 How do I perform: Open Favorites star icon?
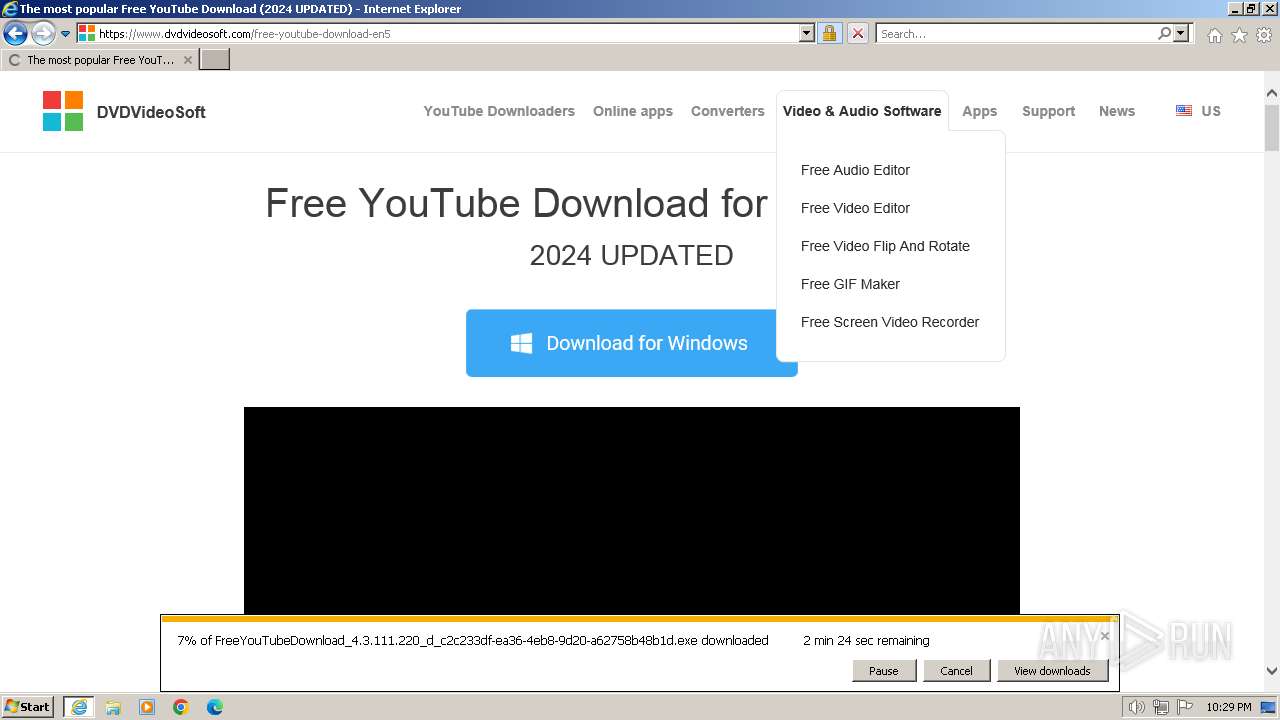[1239, 35]
